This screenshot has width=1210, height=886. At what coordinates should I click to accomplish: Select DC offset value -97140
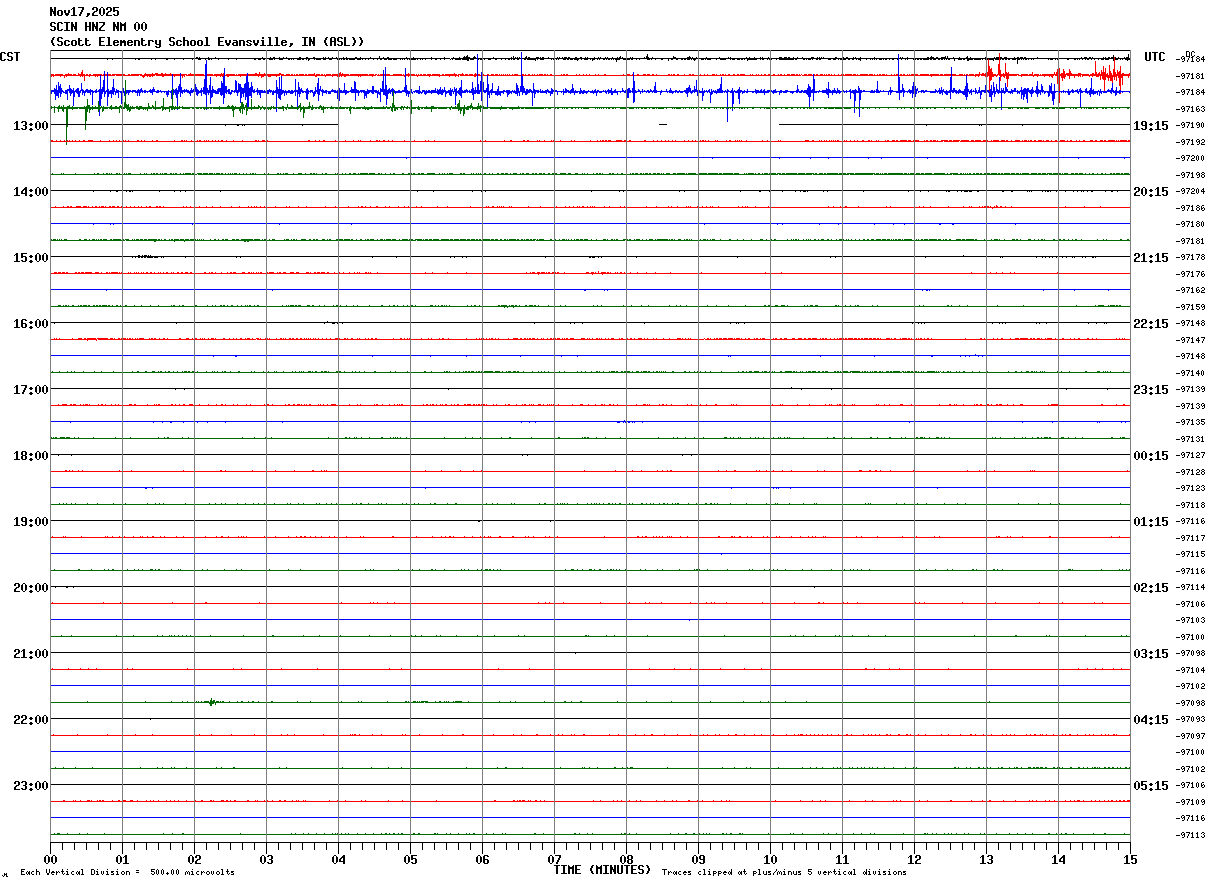pyautogui.click(x=1191, y=373)
